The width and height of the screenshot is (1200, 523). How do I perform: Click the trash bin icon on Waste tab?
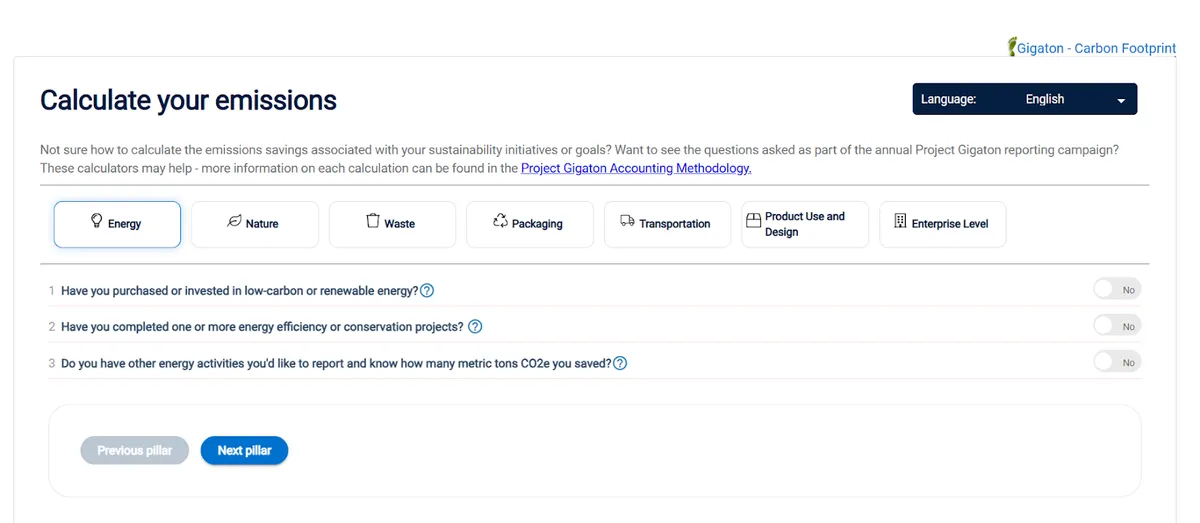[x=373, y=221]
